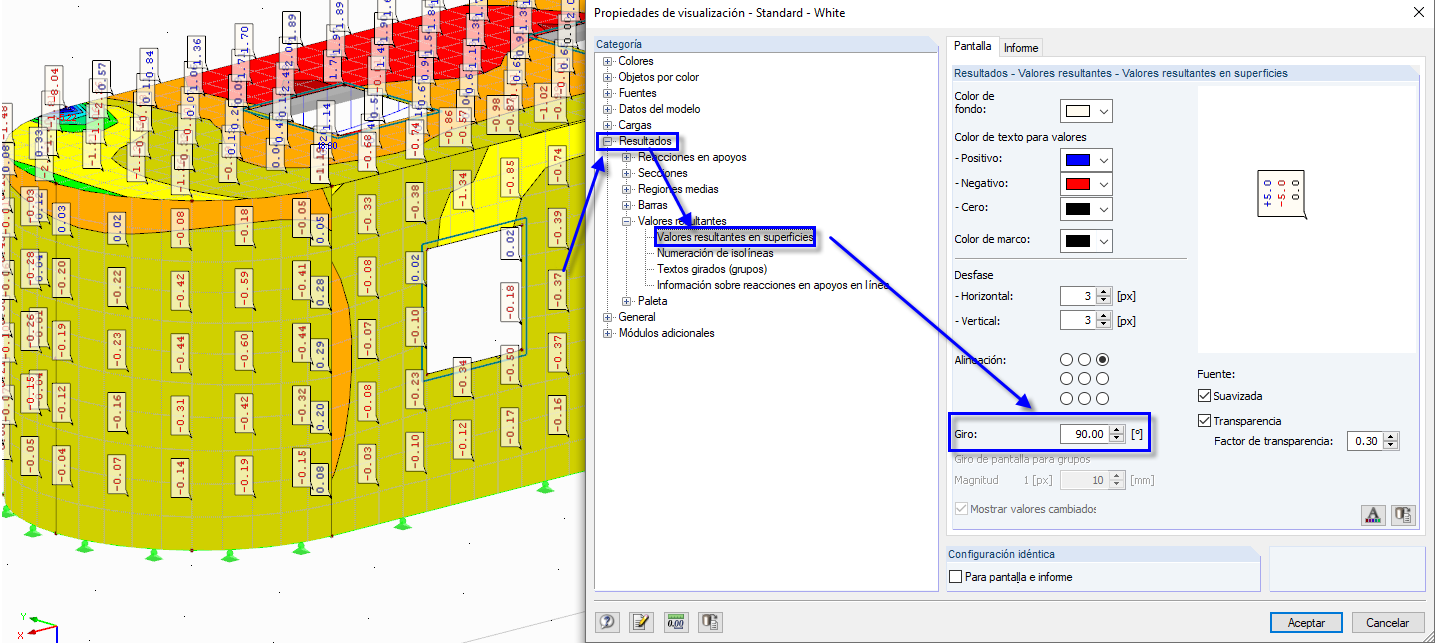Viewport: 1435px width, 643px height.
Task: Select the top-right alignment radio button
Action: tap(1102, 359)
